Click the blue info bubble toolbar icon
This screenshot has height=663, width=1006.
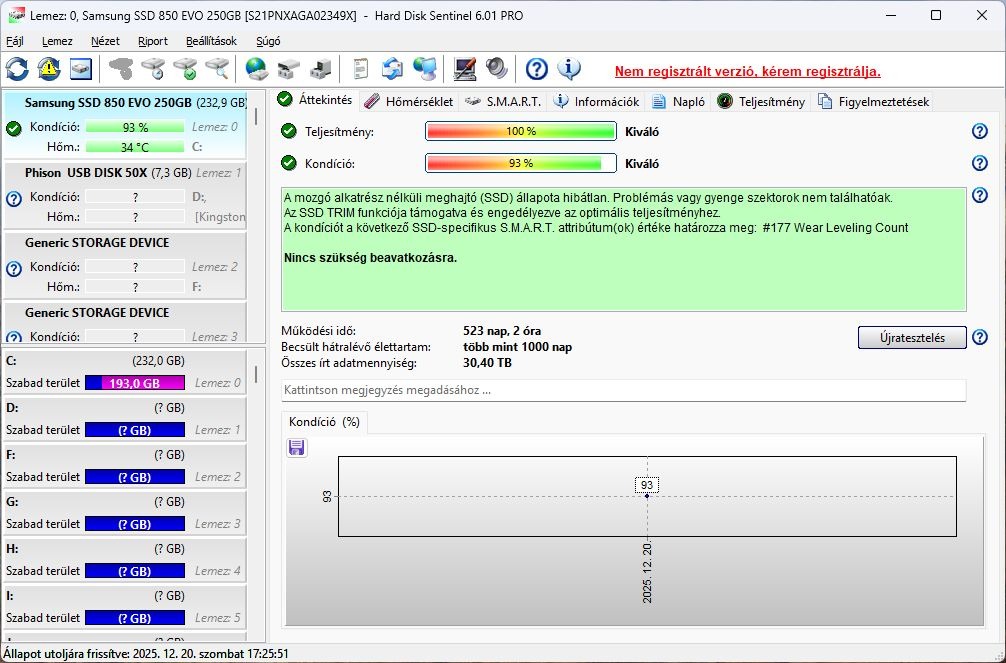pyautogui.click(x=568, y=69)
